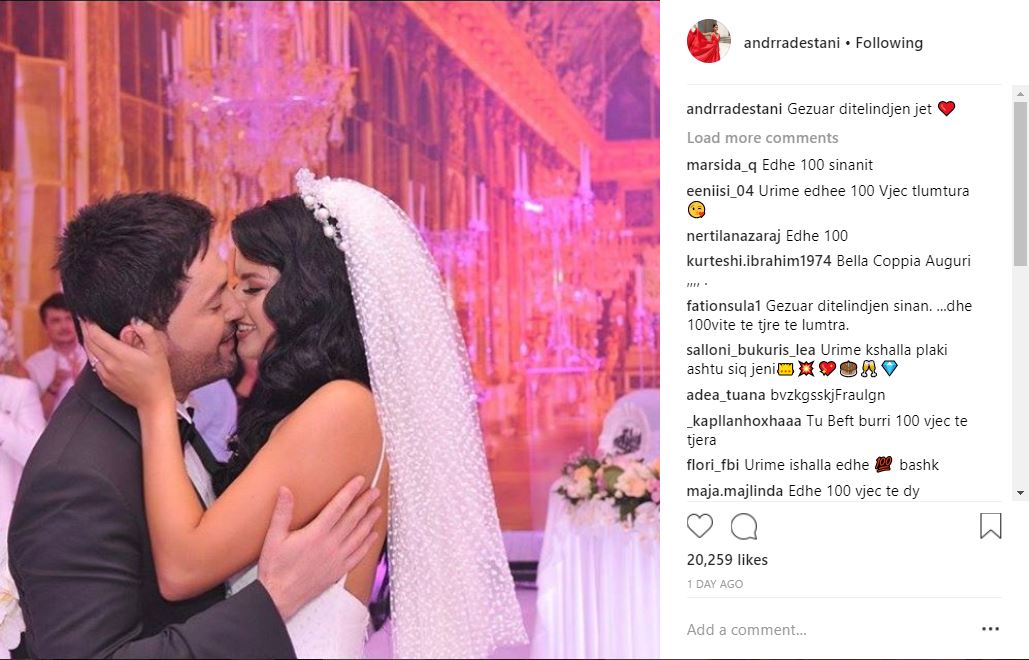Screen dimensions: 1029x660
Task: Click the comments scrollbar thumb
Action: (x=1020, y=184)
